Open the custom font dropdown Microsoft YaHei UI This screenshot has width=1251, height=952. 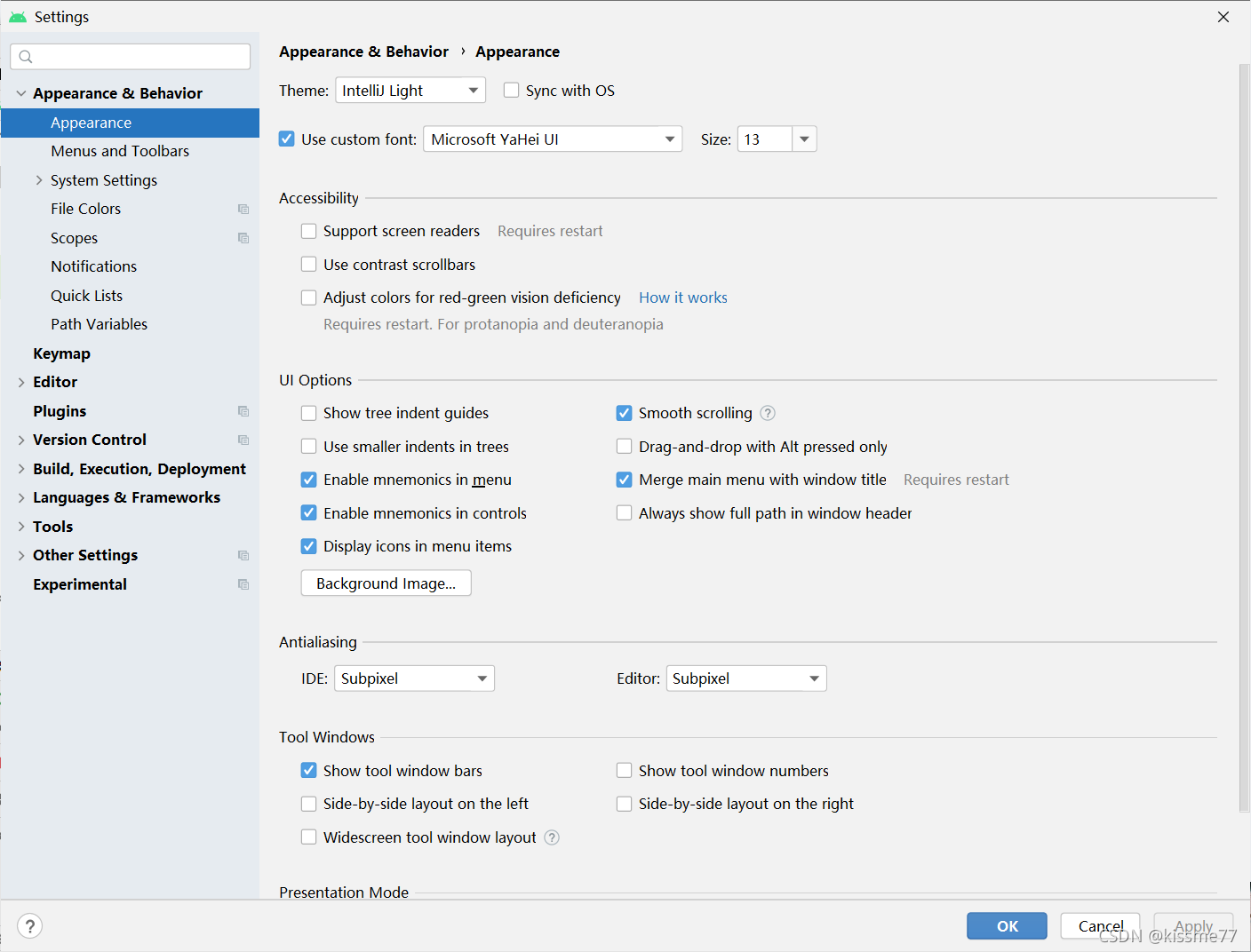553,139
